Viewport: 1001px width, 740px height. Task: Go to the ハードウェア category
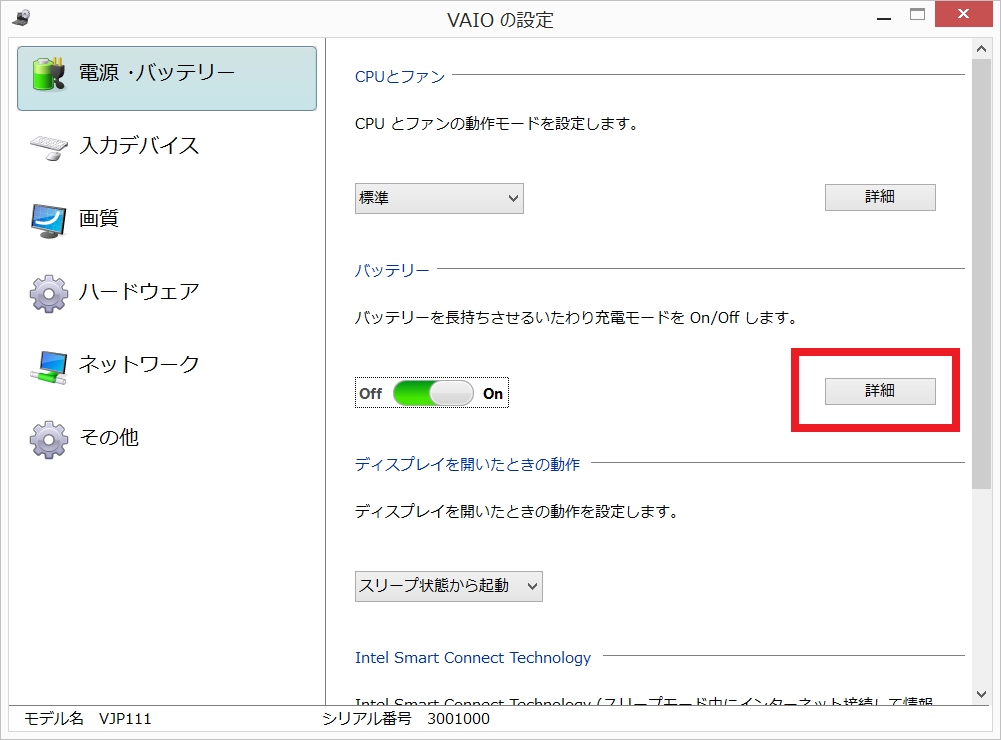pyautogui.click(x=167, y=292)
